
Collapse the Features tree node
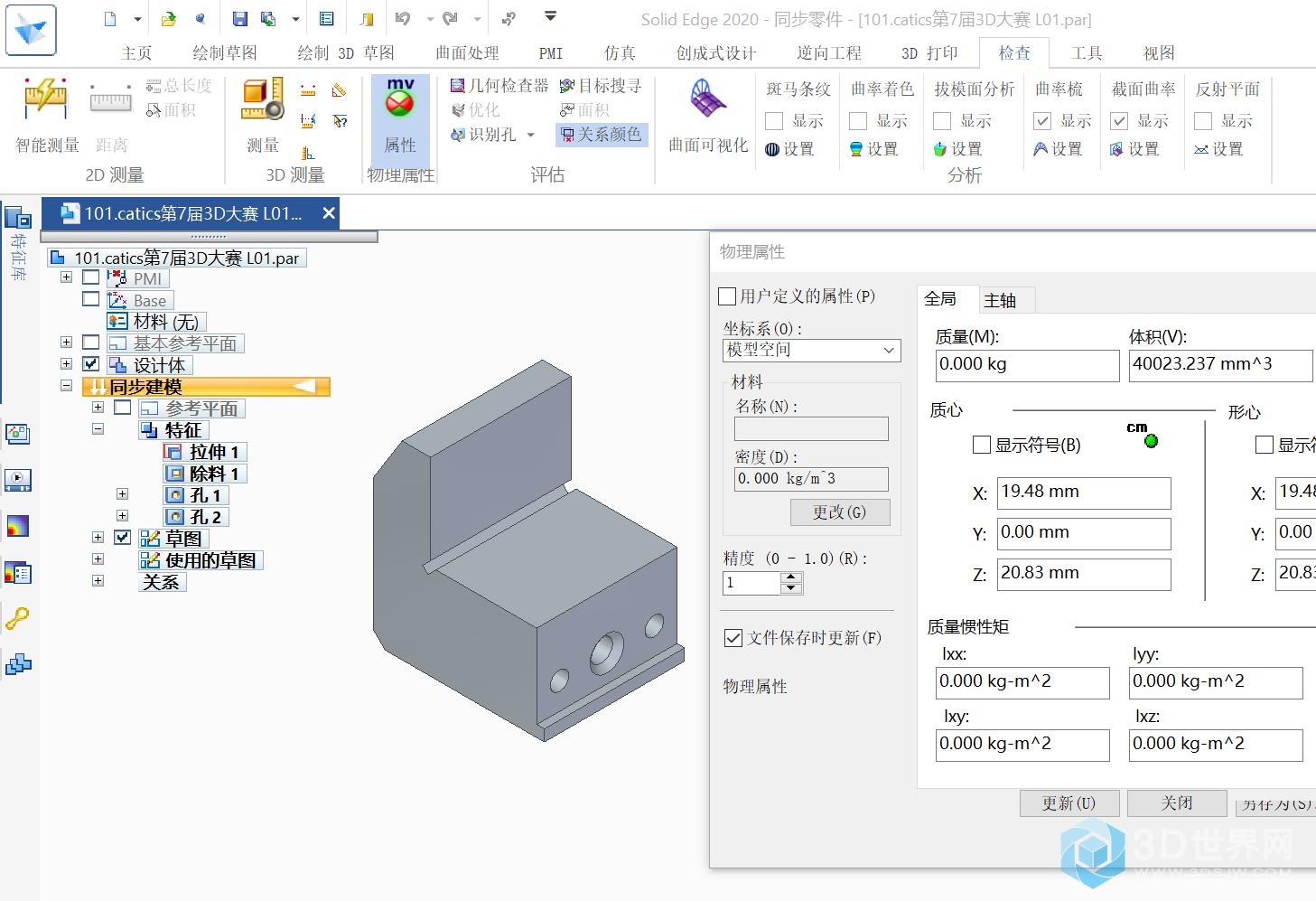pyautogui.click(x=98, y=429)
